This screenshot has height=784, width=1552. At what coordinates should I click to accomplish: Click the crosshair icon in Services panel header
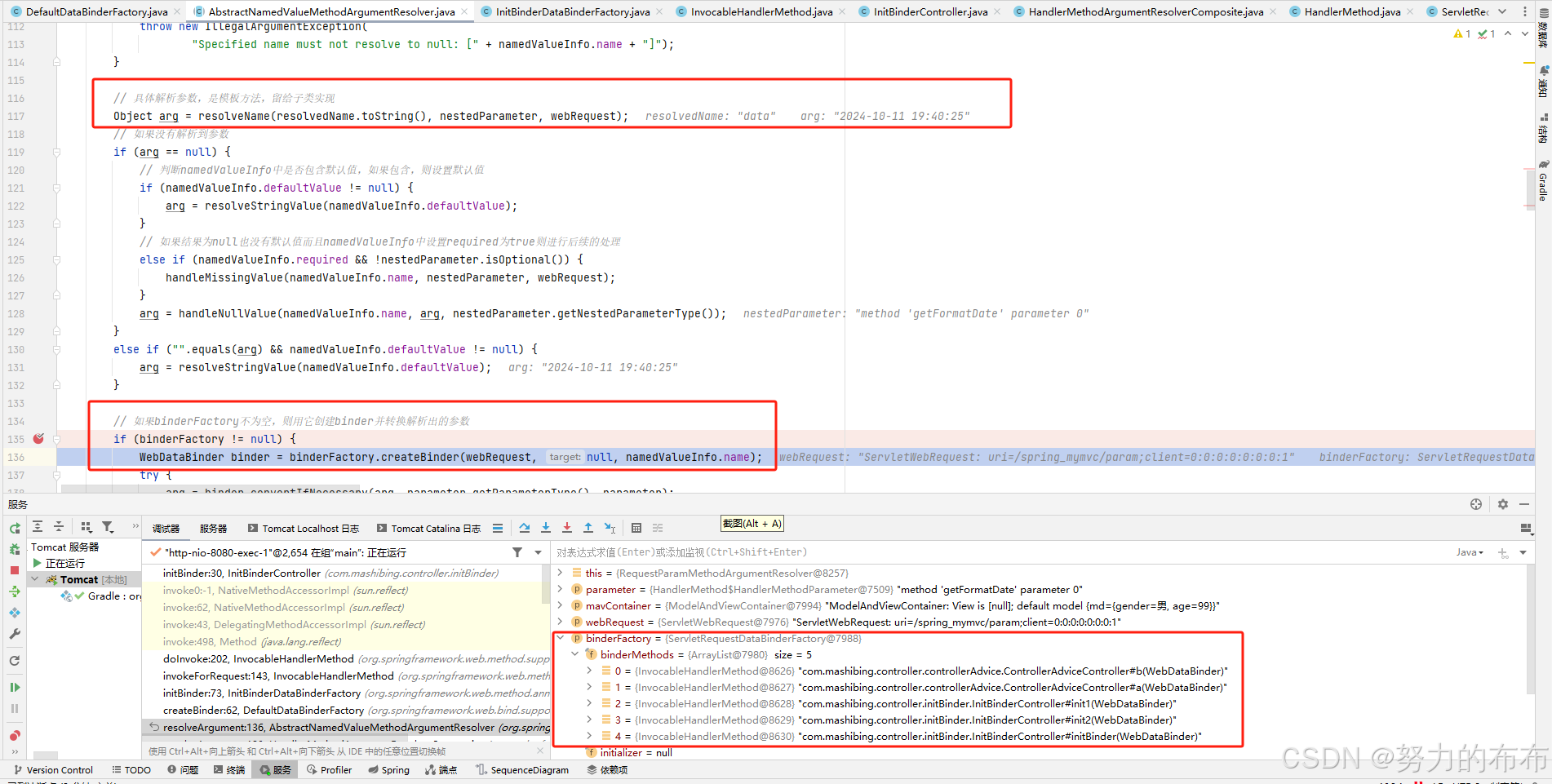point(1476,504)
